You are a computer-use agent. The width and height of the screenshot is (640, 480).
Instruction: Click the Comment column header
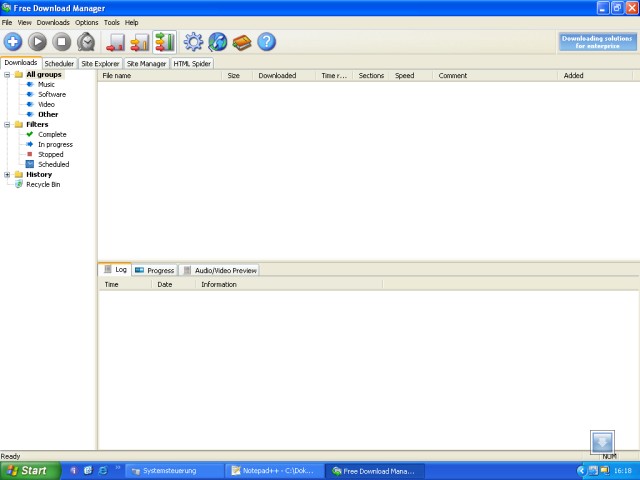point(495,76)
